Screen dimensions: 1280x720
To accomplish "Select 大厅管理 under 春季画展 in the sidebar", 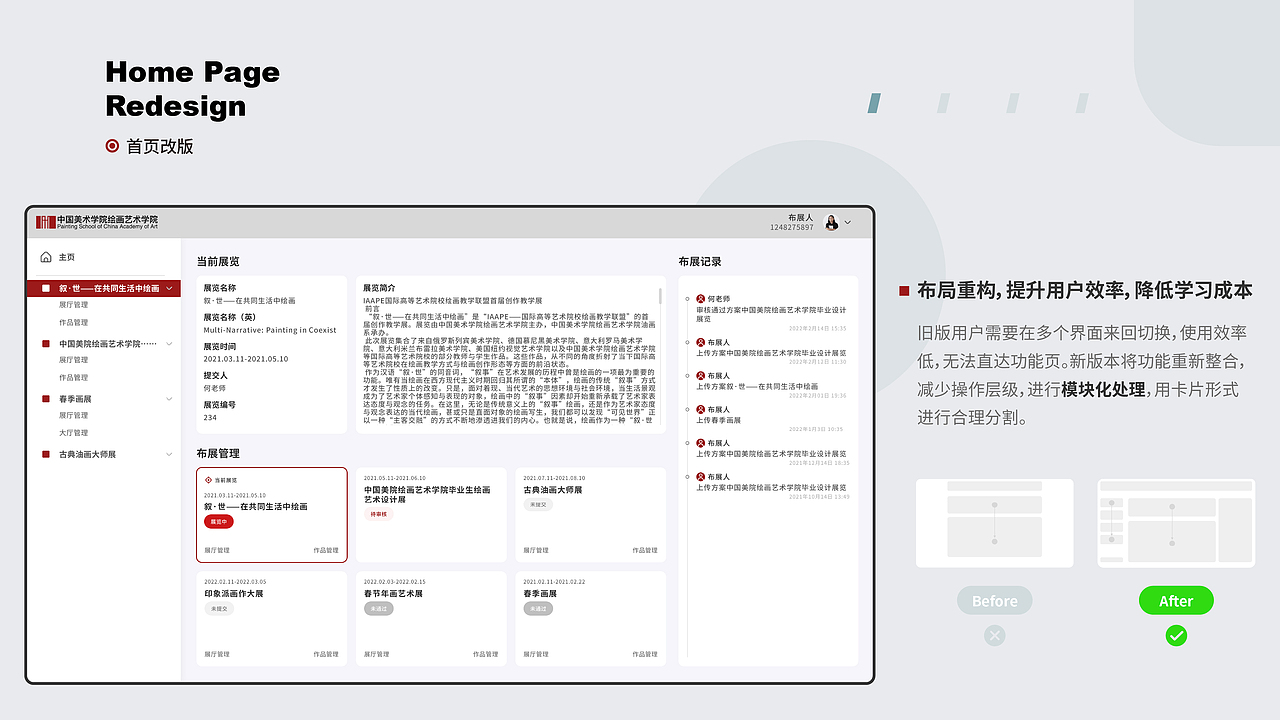I will tap(73, 433).
